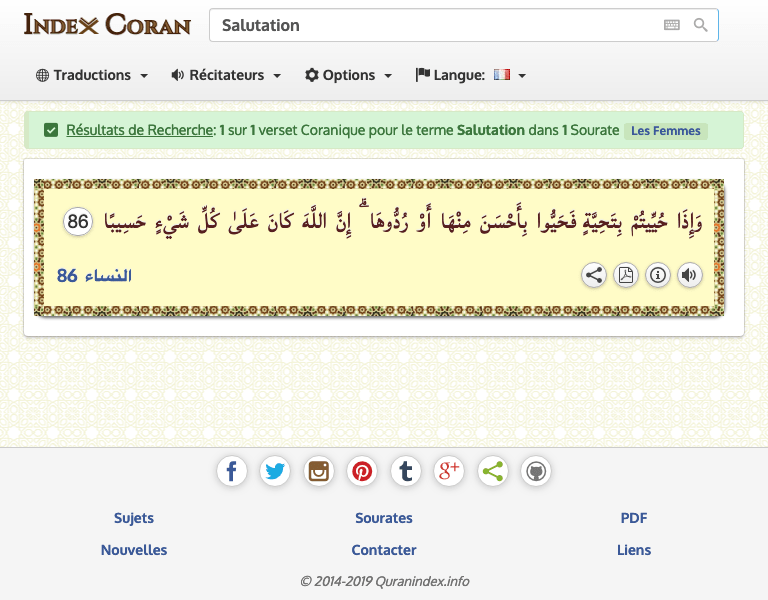Click into the Salutation search field
768x600 pixels.
tap(430, 25)
